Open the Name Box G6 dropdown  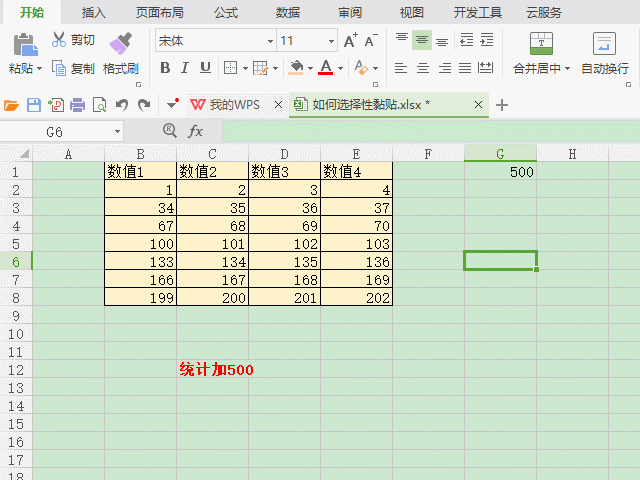tap(117, 131)
